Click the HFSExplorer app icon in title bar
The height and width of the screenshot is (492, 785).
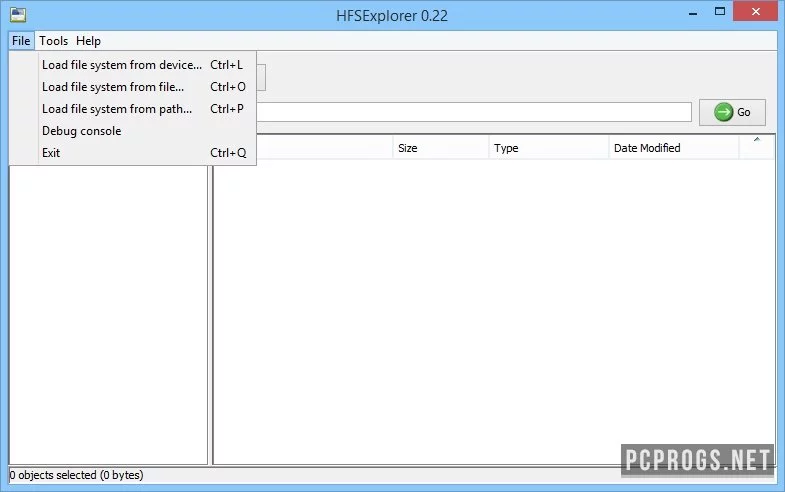[x=18, y=15]
